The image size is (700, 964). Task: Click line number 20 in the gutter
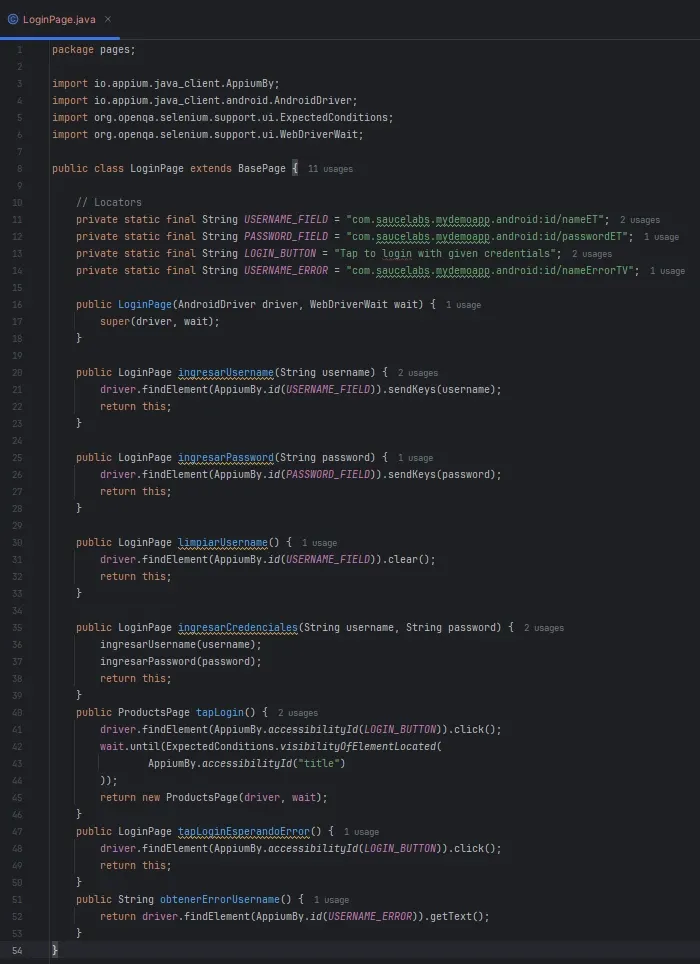pyautogui.click(x=17, y=373)
